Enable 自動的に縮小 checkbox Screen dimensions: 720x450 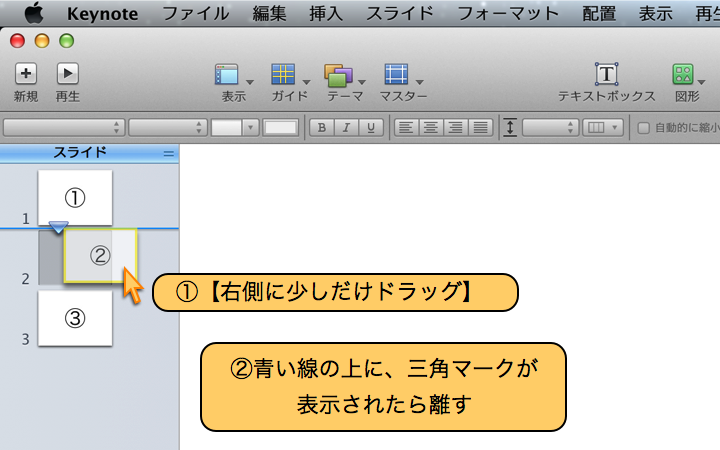click(x=644, y=128)
